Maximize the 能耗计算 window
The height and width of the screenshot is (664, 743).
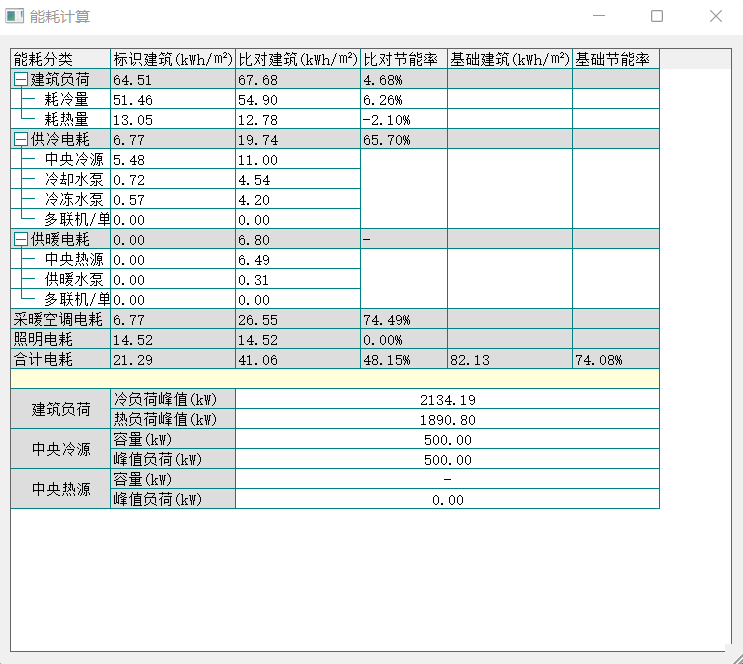pyautogui.click(x=657, y=16)
